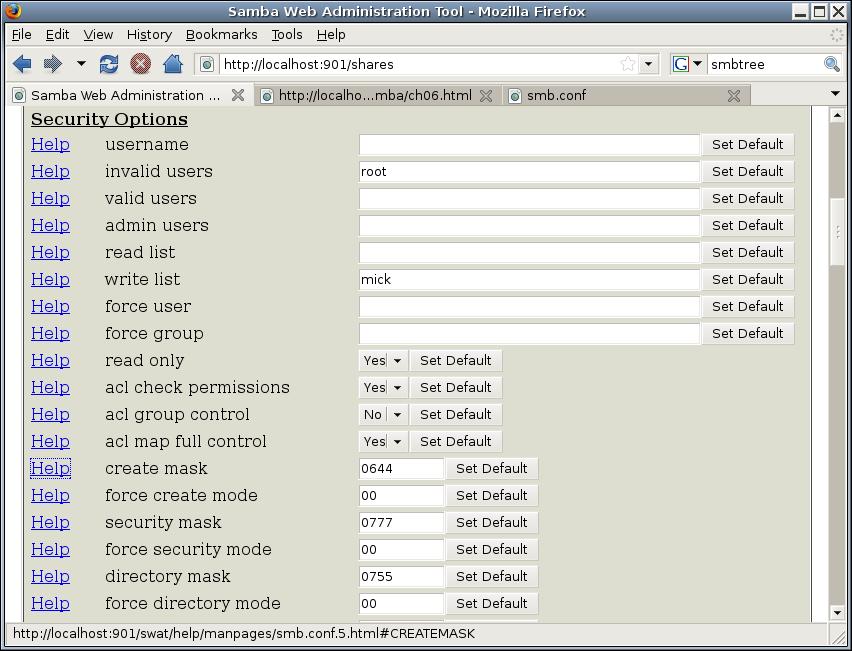The width and height of the screenshot is (852, 651).
Task: Click the search magnifier icon
Action: click(831, 64)
